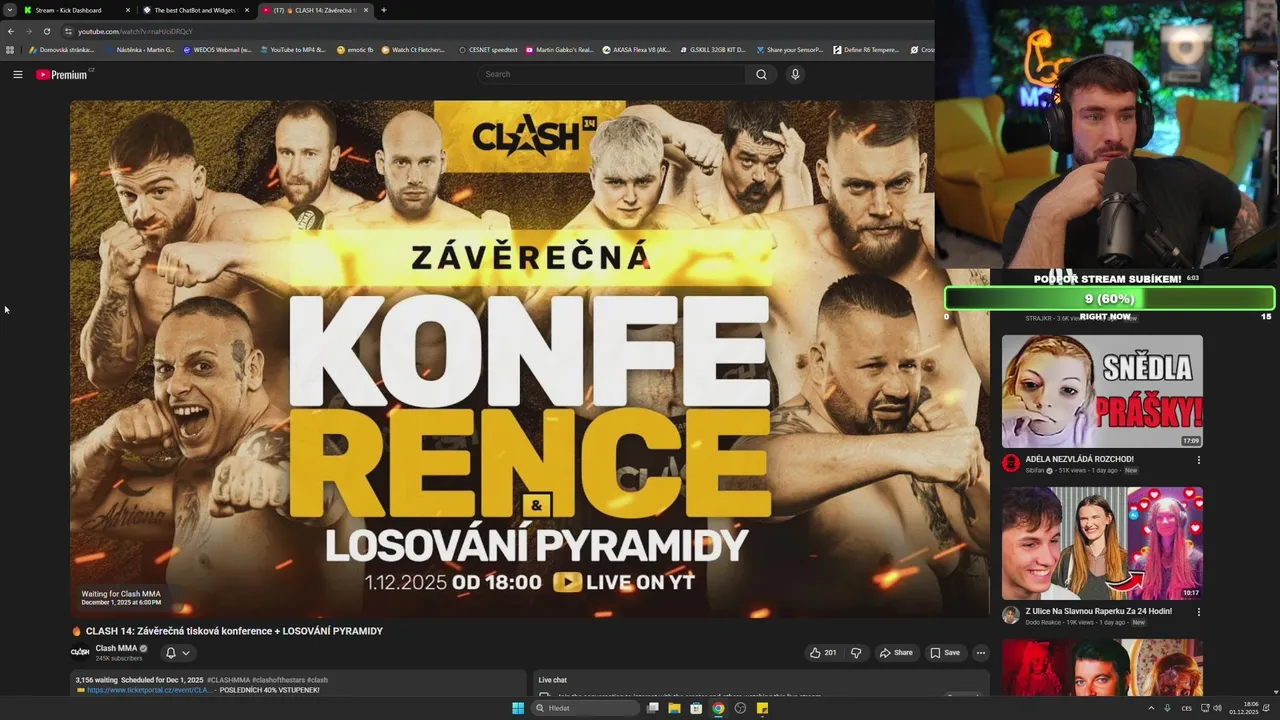Switch to The best ChatBot and Widgets tab
This screenshot has width=1280, height=720.
click(195, 10)
